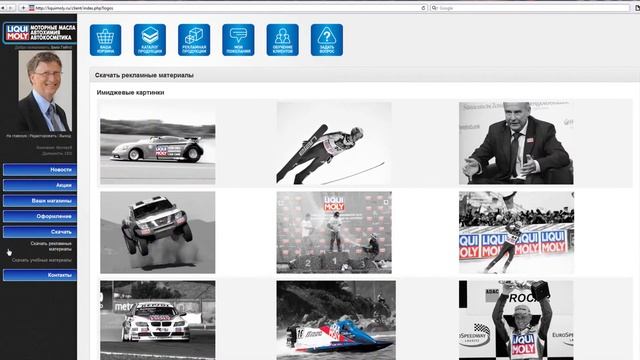Open the client training (Обучение клиентов) icon
The height and width of the screenshot is (360, 640).
(x=282, y=40)
